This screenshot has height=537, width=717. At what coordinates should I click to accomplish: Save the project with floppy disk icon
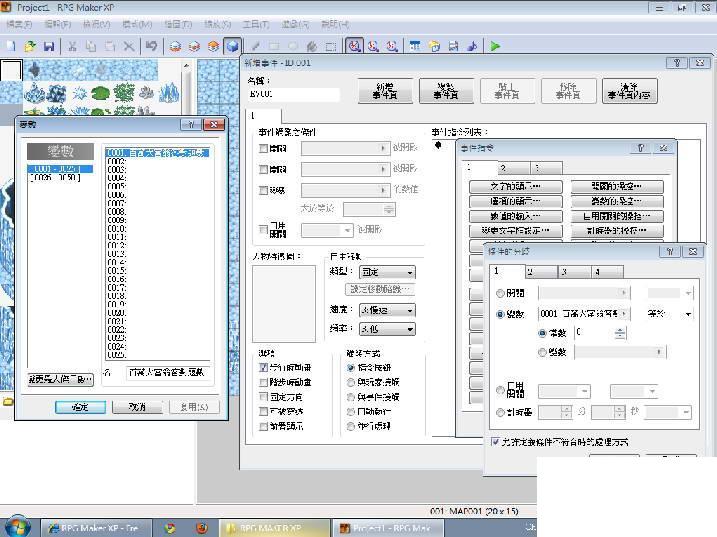click(x=49, y=46)
